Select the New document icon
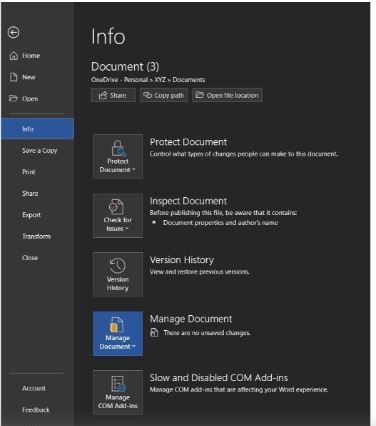The image size is (376, 426). click(14, 77)
